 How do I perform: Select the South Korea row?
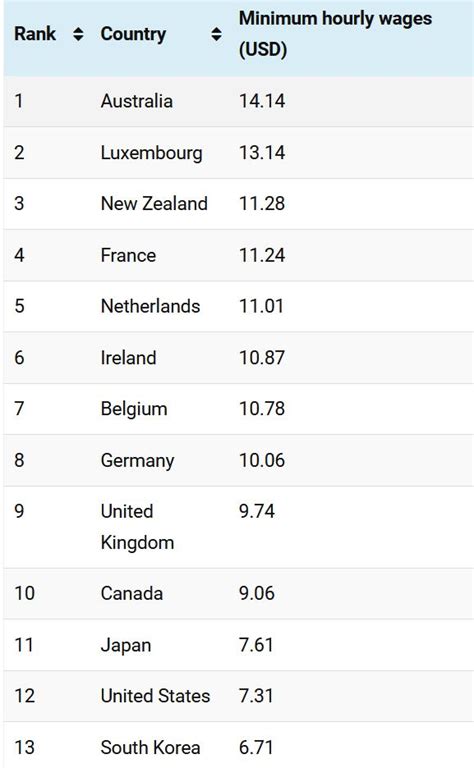(x=238, y=745)
